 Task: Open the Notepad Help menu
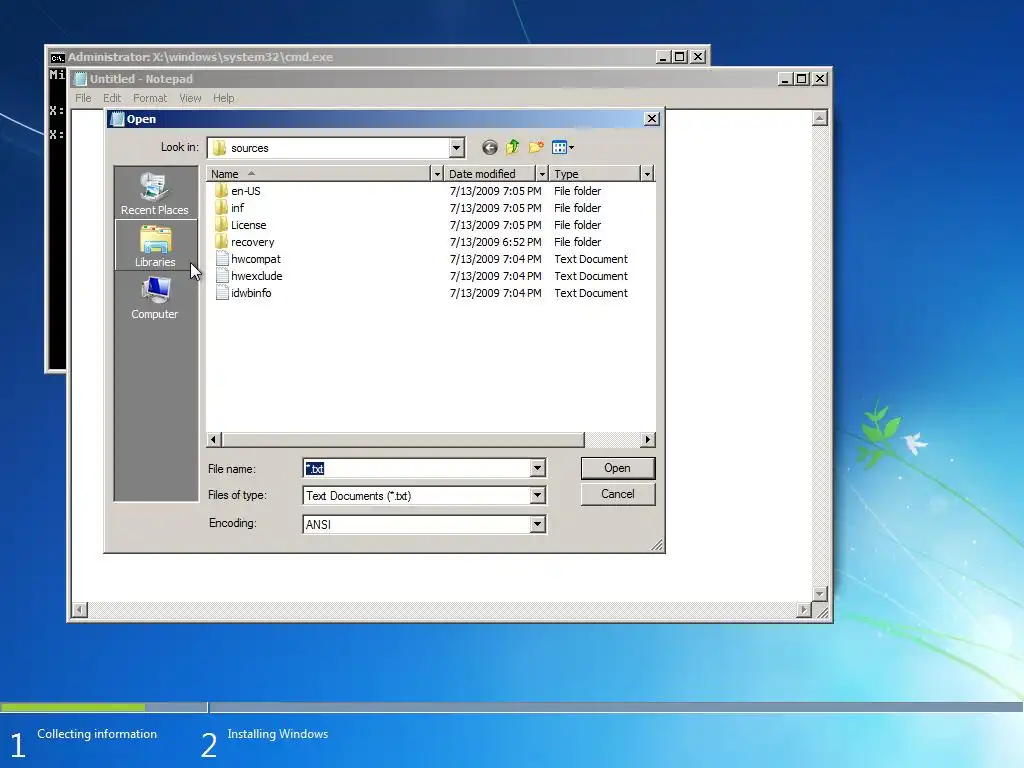[x=223, y=98]
